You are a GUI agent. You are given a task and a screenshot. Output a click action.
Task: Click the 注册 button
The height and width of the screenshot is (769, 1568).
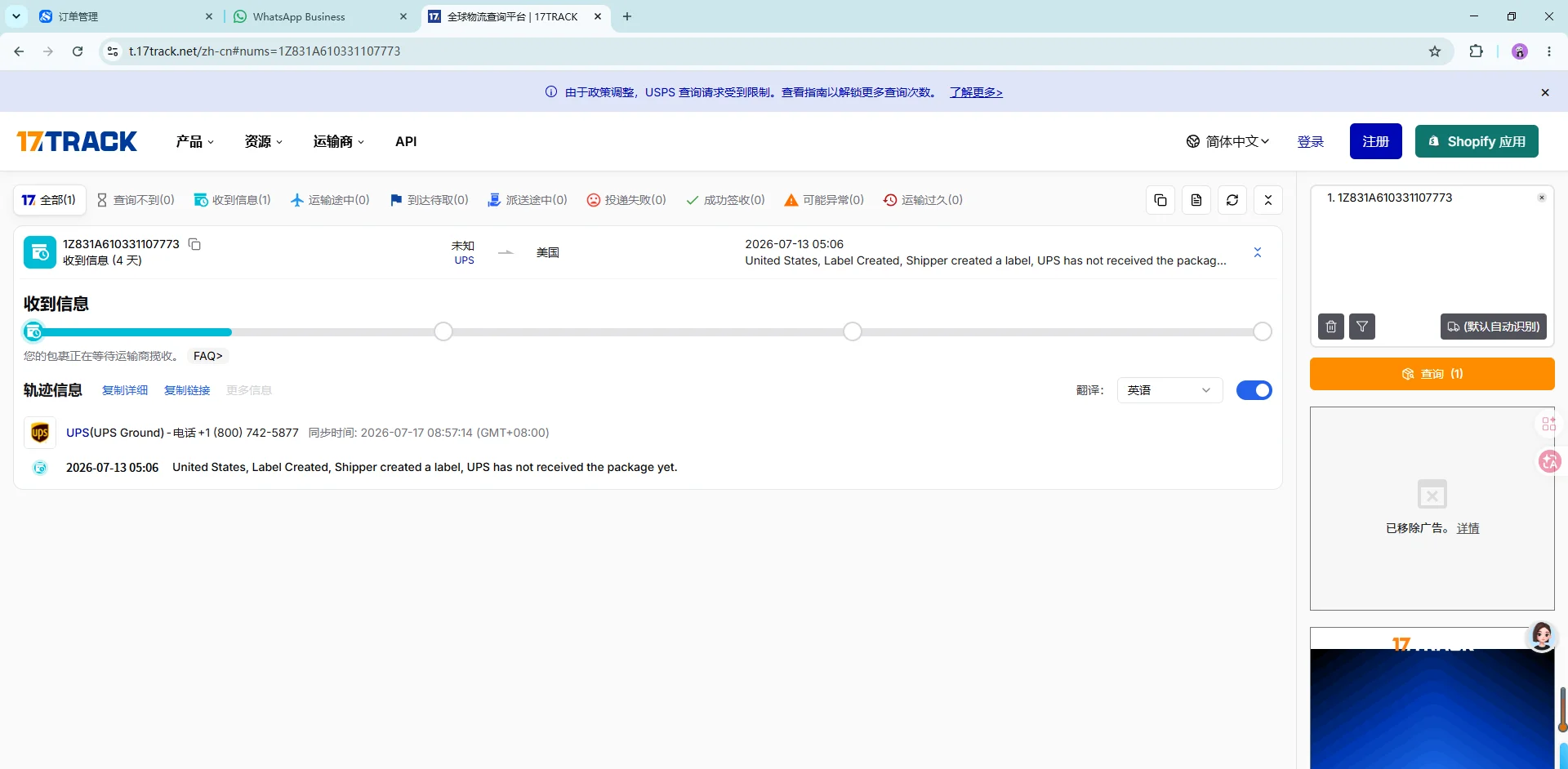click(x=1376, y=141)
